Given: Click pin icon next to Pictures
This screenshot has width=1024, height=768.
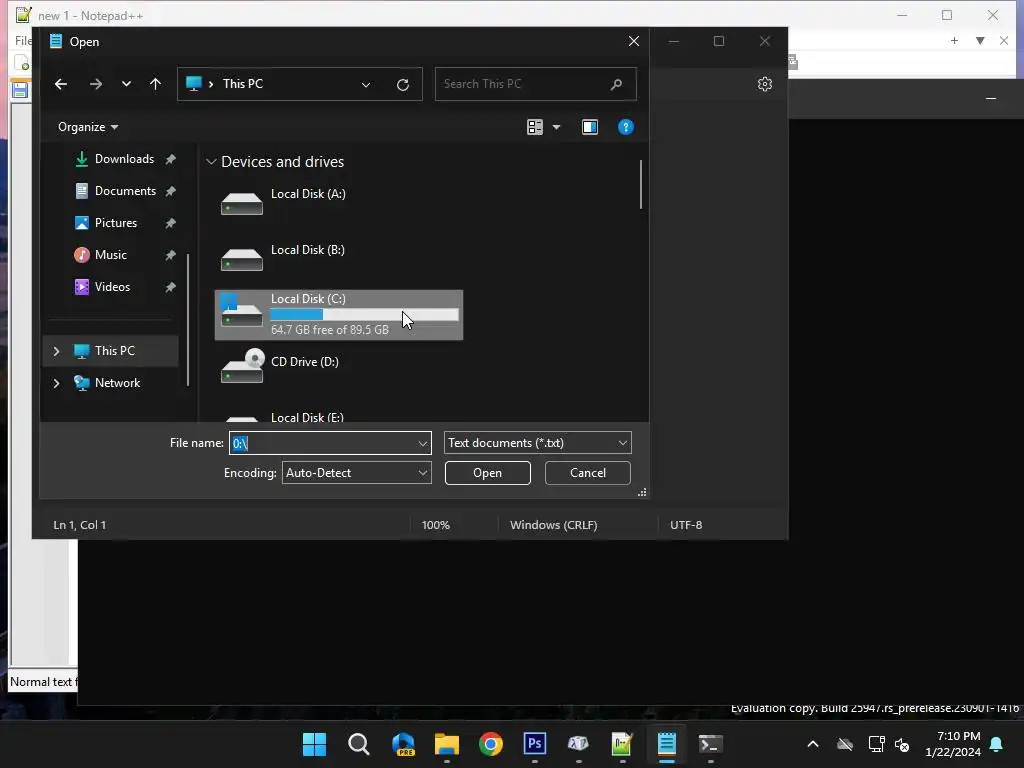Looking at the screenshot, I should (170, 223).
